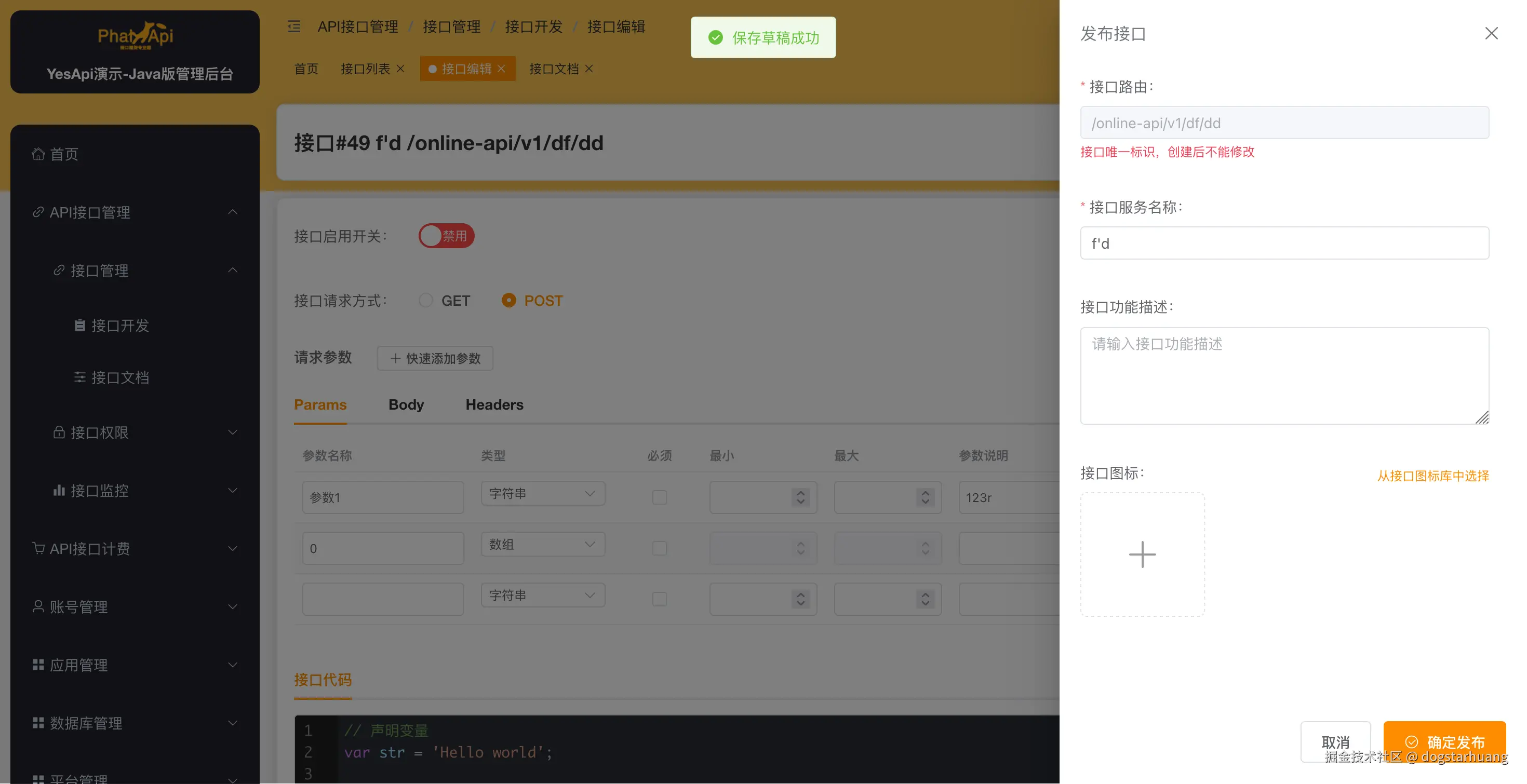Click 从接口图标库中选择 link
This screenshot has height=784, width=1527.
1433,476
